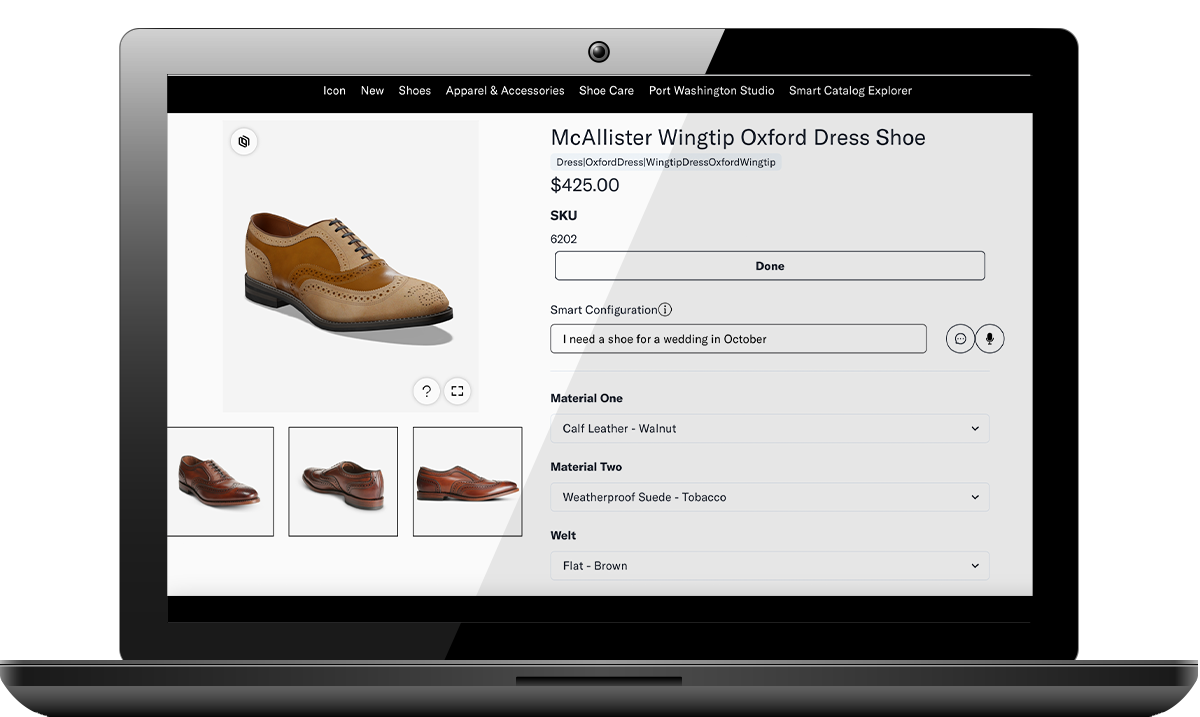Open the Welt Flat - Brown dropdown
The width and height of the screenshot is (1200, 717).
click(x=769, y=566)
